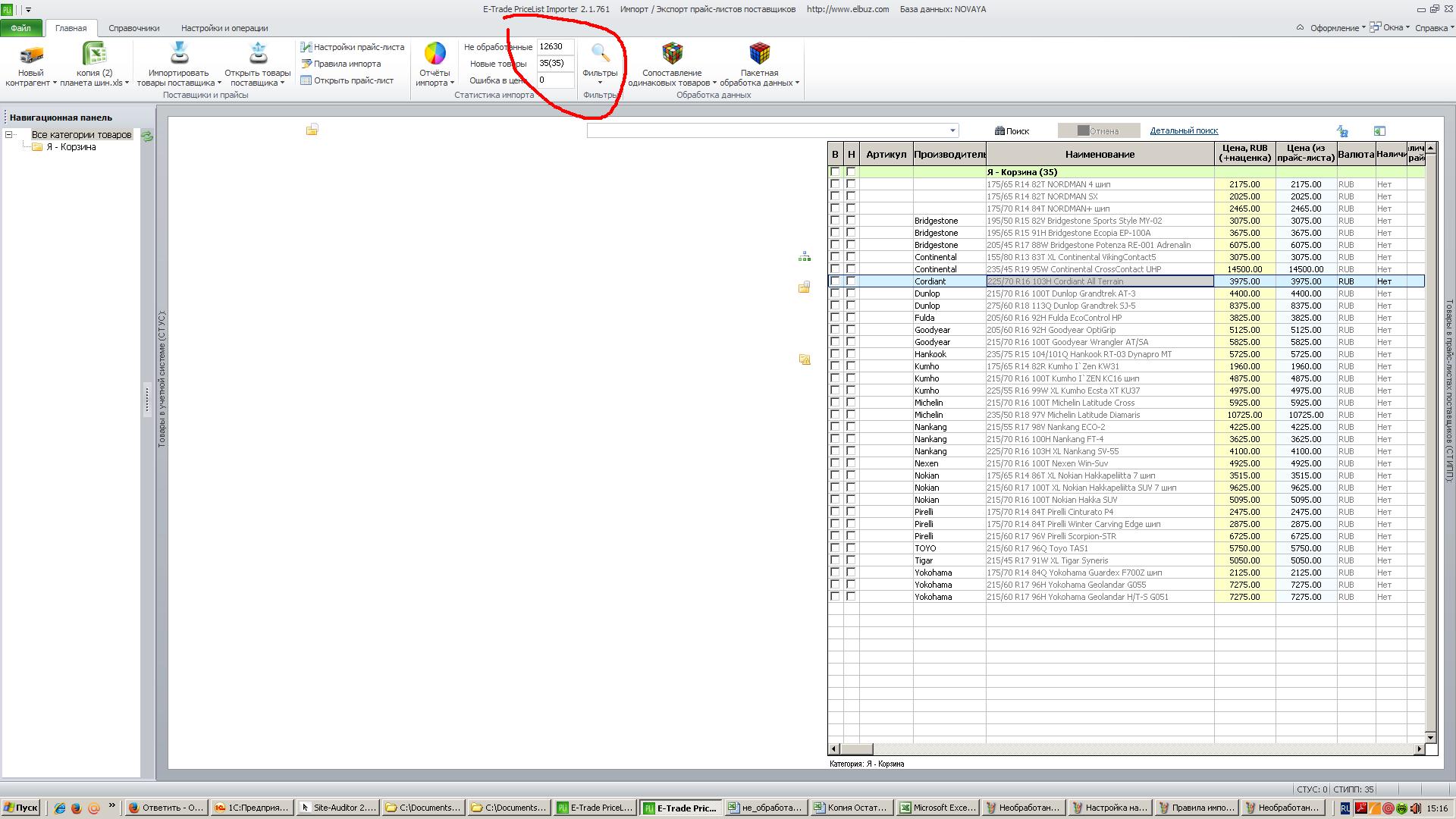
Task: Tick the В checkbox for Я - Корзина (35)
Action: click(835, 172)
